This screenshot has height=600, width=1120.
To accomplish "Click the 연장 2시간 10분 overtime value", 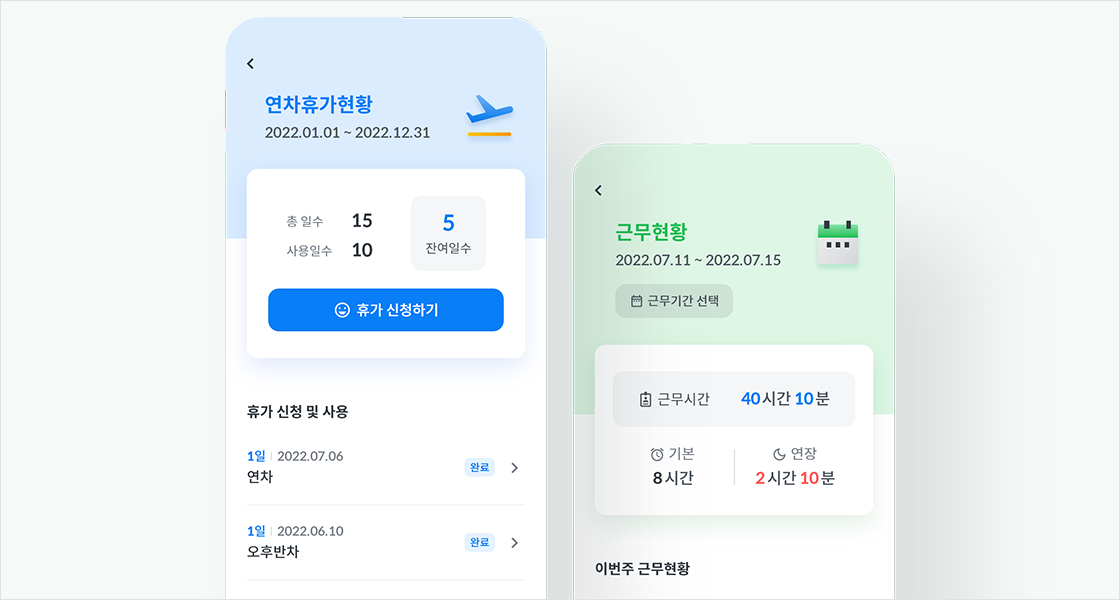I will click(795, 478).
